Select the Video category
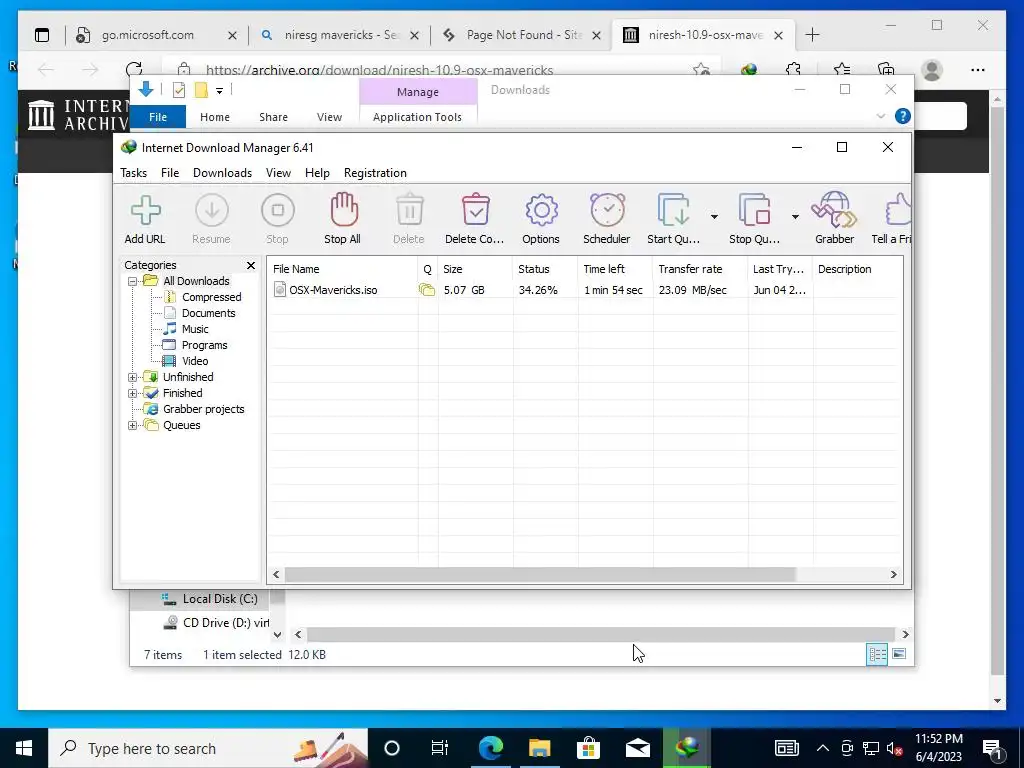 pos(195,361)
